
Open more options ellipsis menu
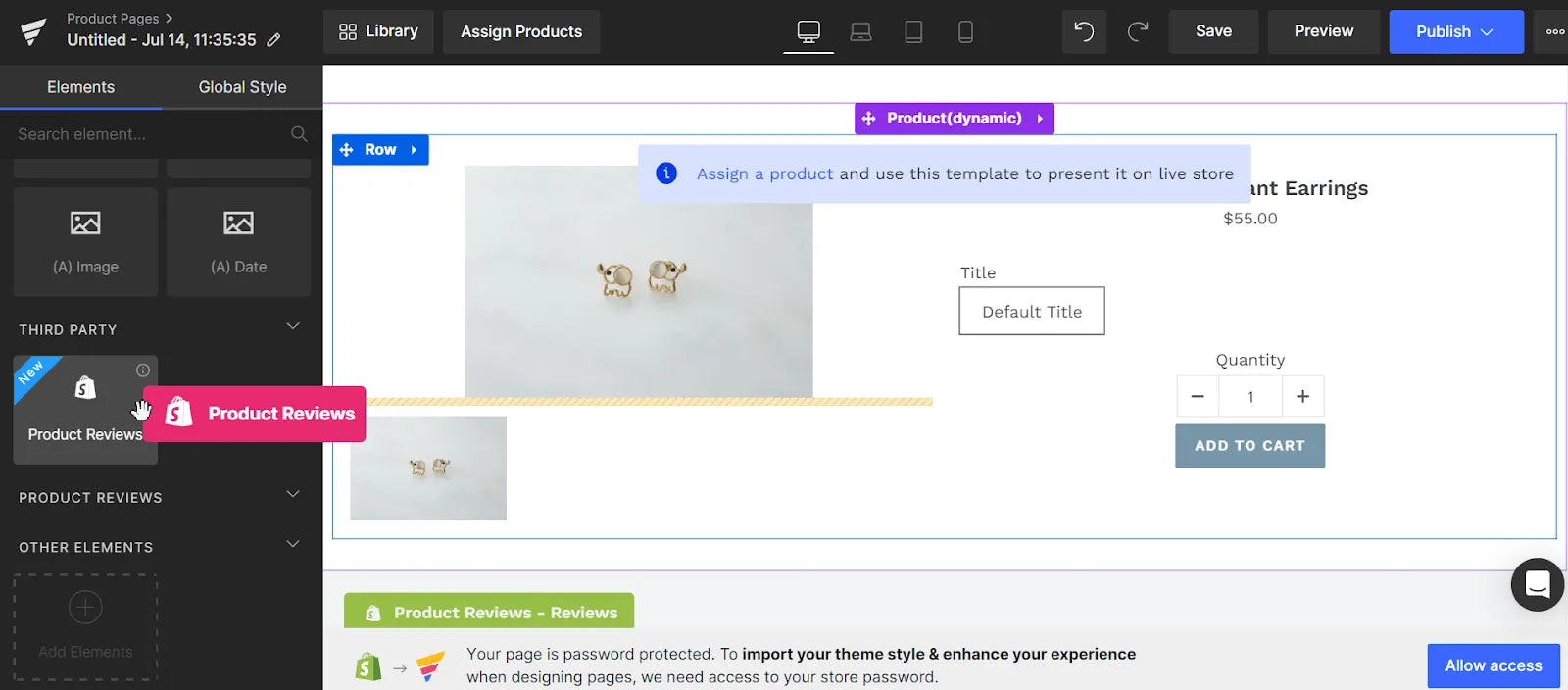(1554, 31)
